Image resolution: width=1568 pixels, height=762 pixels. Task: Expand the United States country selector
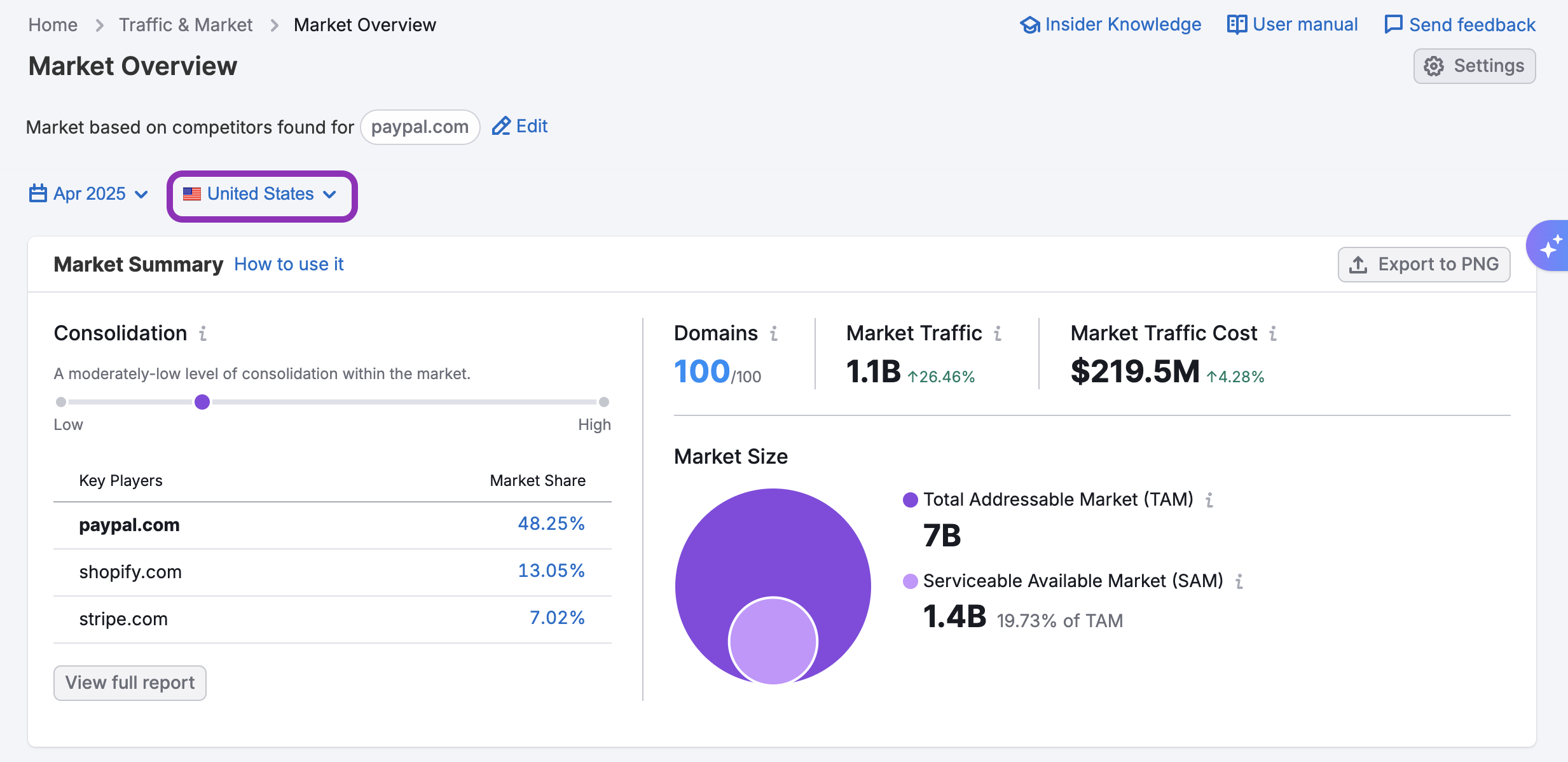pos(261,194)
